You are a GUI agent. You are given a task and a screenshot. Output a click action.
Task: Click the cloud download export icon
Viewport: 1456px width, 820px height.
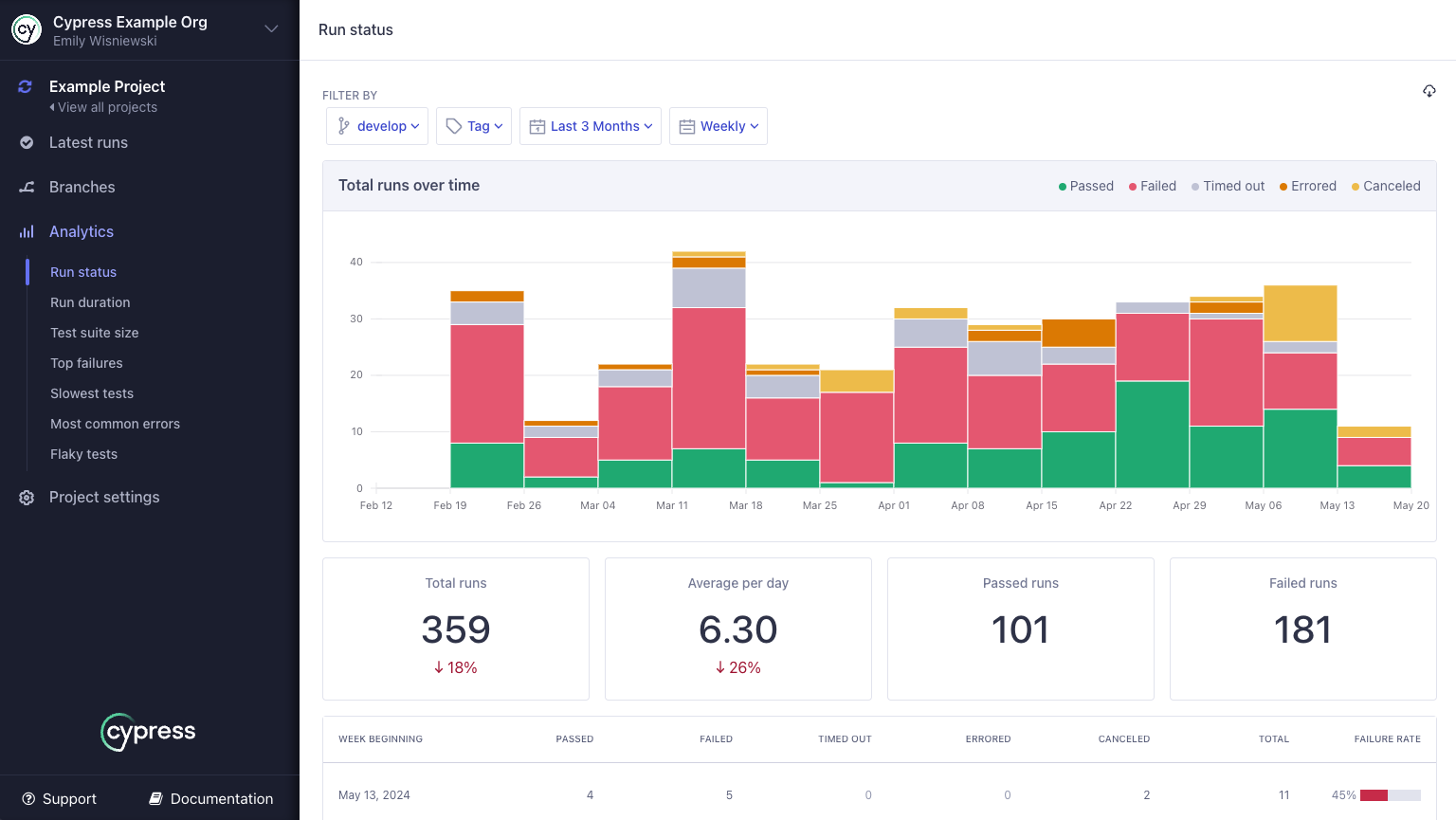1429,90
